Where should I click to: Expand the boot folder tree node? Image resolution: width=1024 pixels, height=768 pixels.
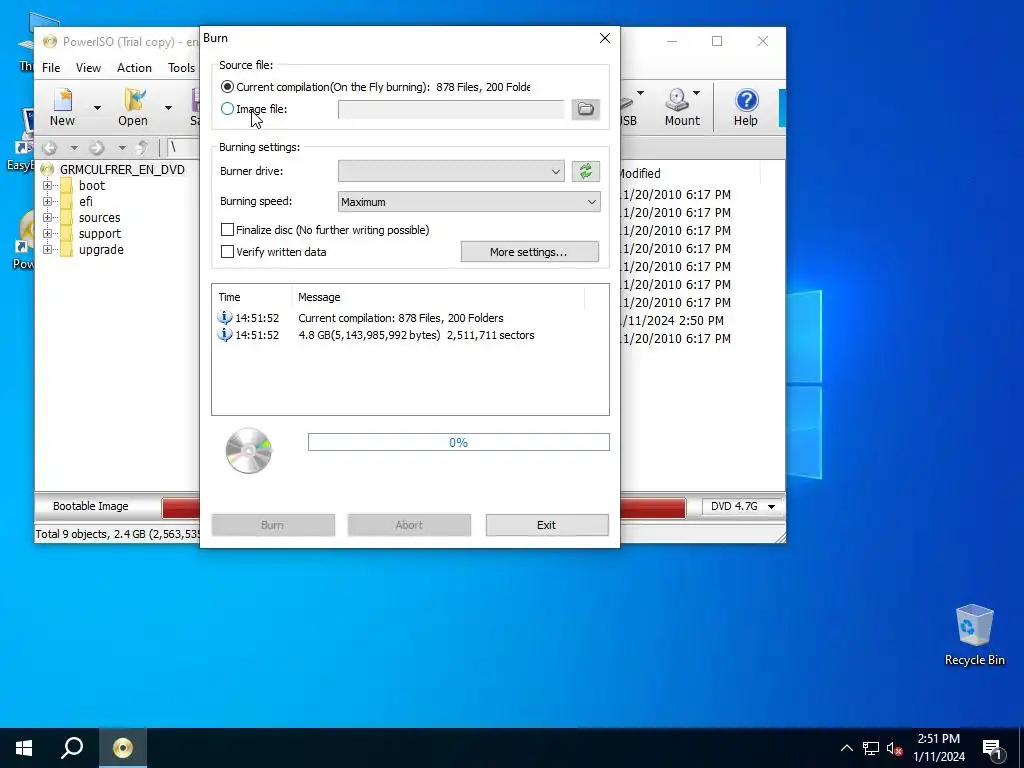click(x=47, y=185)
